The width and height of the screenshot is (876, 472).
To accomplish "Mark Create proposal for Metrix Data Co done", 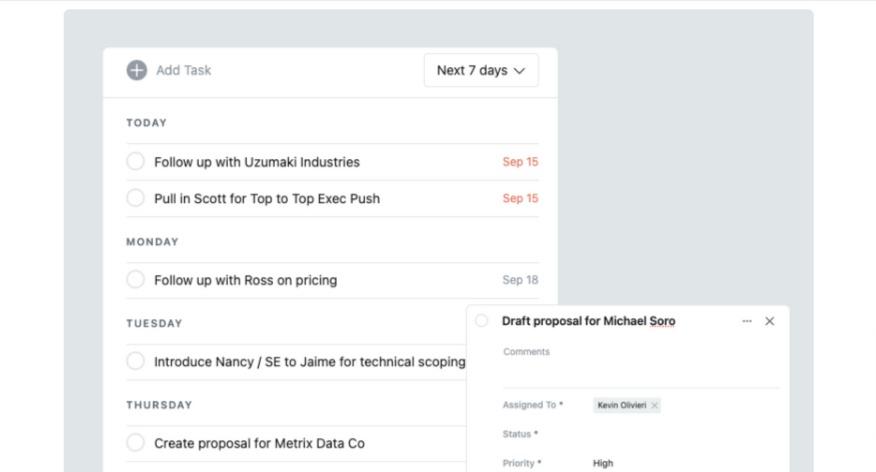I will (136, 442).
